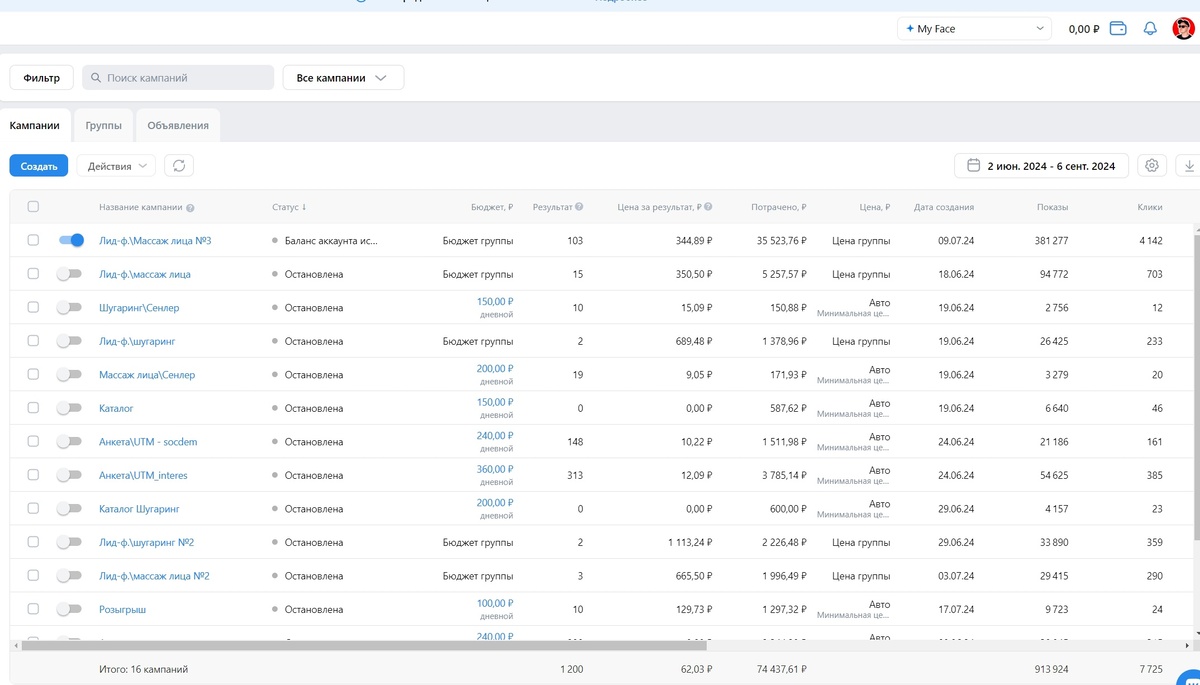This screenshot has width=1200, height=685.
Task: Sort by Клики column header
Action: tap(1150, 207)
